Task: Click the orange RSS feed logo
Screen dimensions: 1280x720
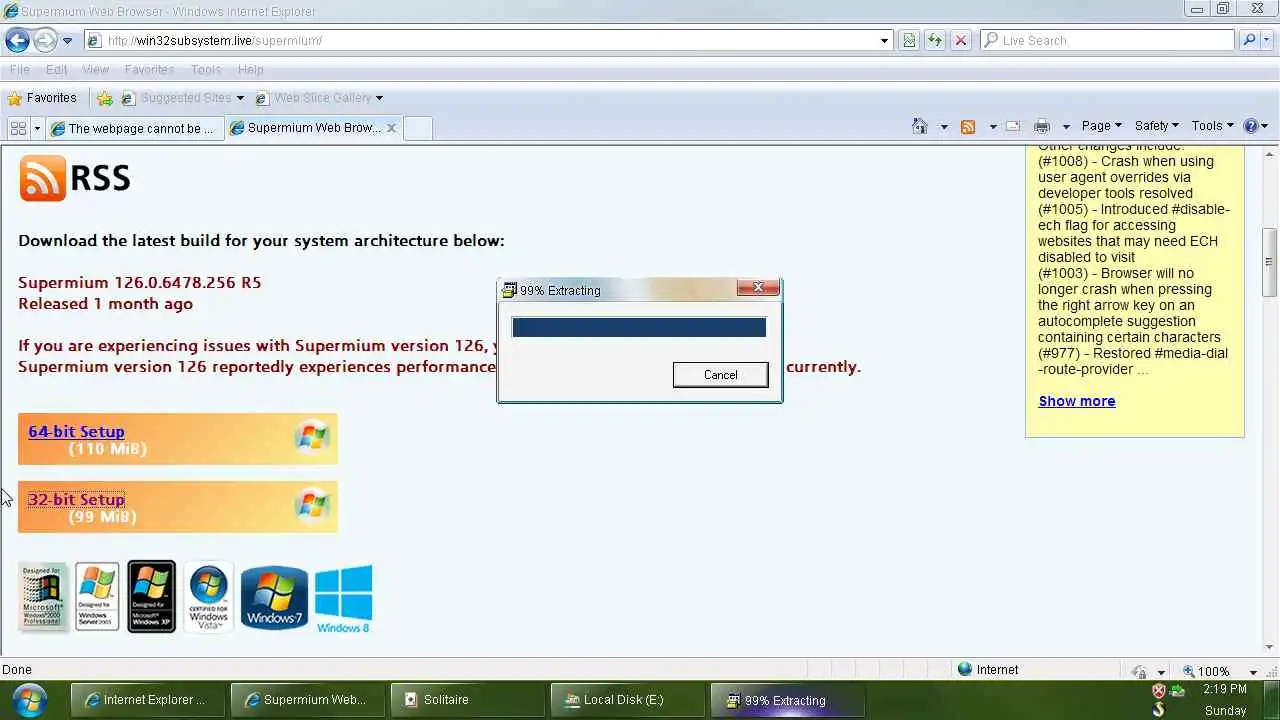Action: pos(43,179)
